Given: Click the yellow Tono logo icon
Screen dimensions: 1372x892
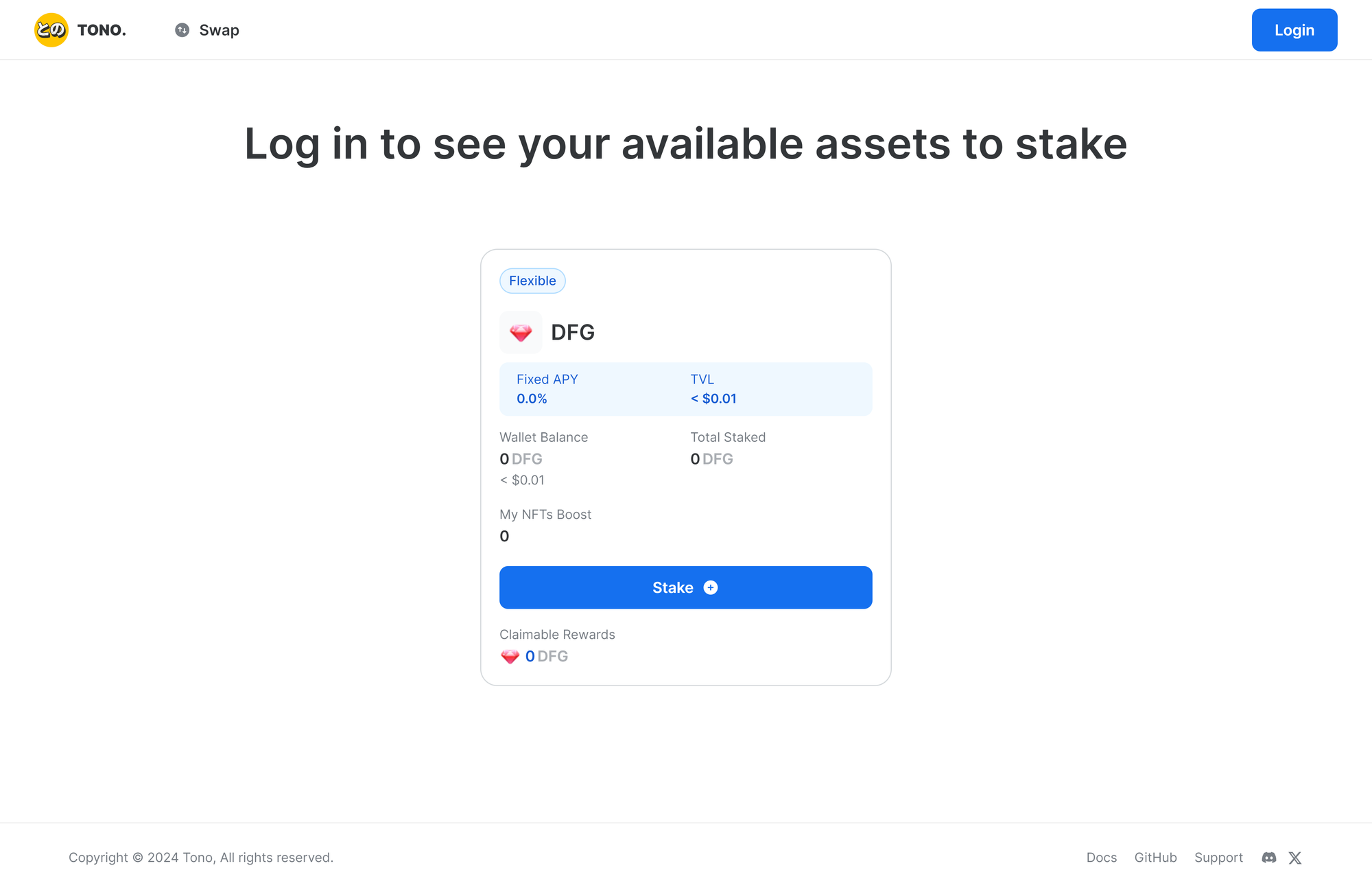Looking at the screenshot, I should 51,30.
